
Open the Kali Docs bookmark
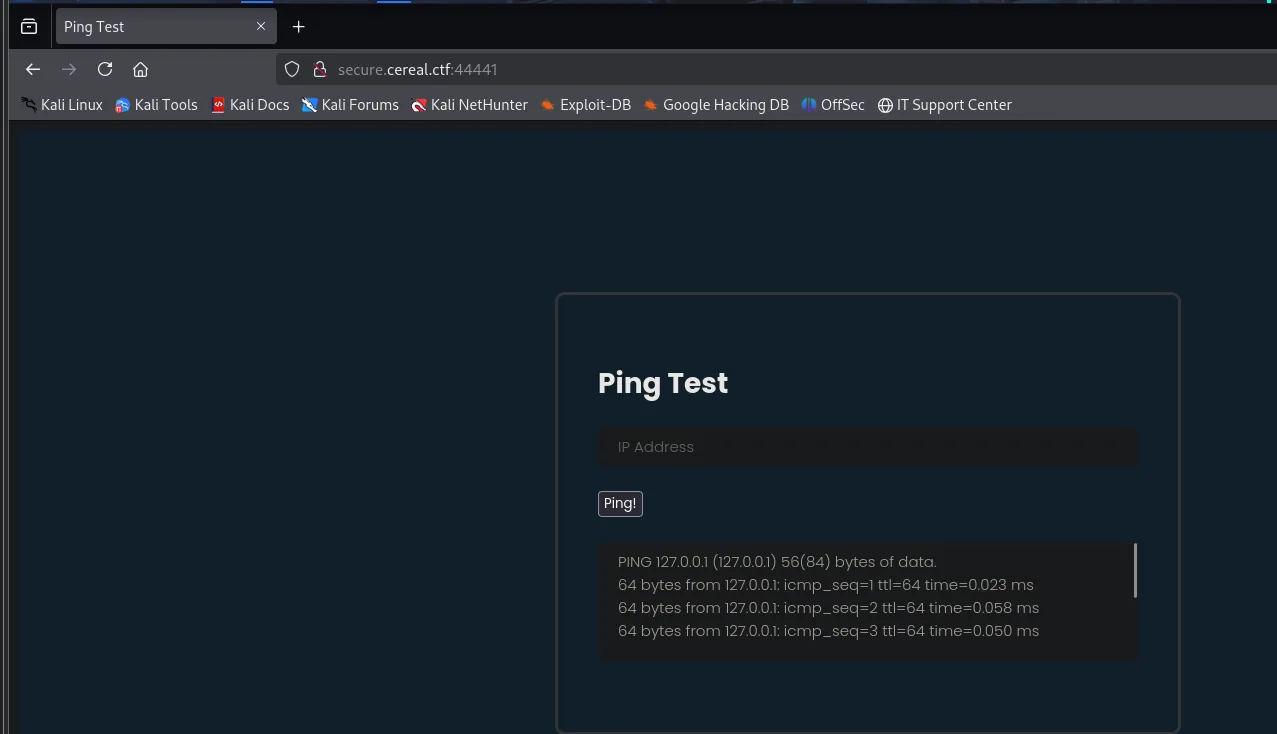pos(250,105)
